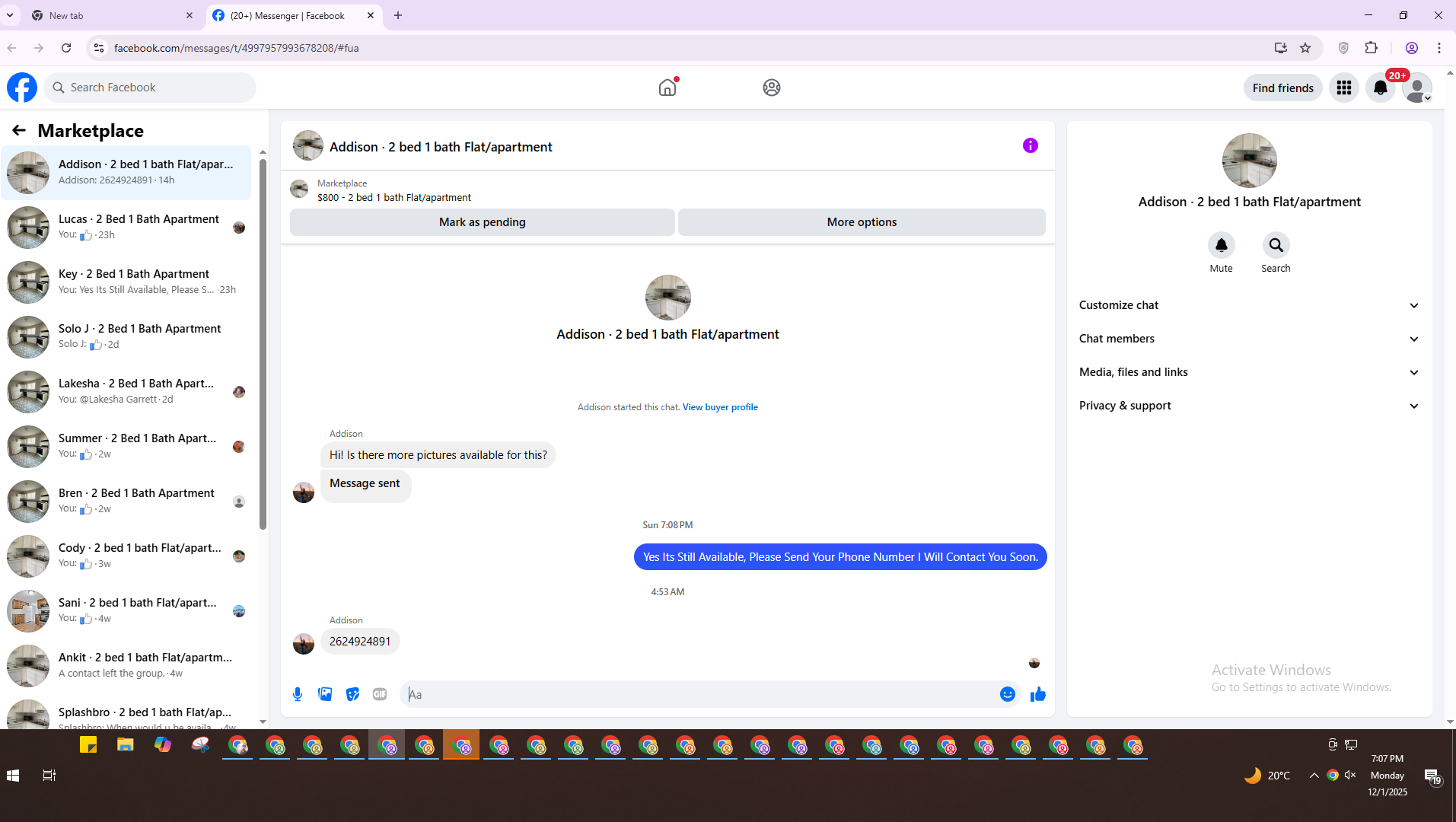Open the Lucas 2 Bed 1 Bath conversation
The width and height of the screenshot is (1456, 822).
(x=126, y=227)
